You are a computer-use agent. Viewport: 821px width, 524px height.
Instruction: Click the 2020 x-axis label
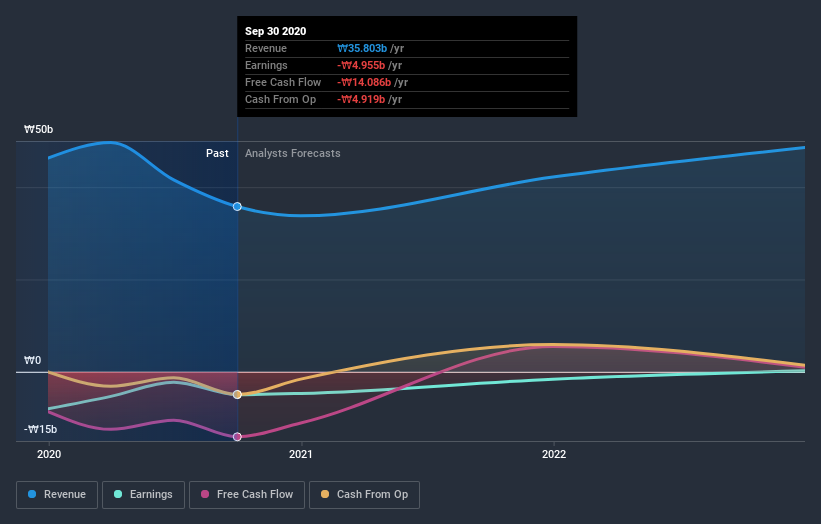49,454
